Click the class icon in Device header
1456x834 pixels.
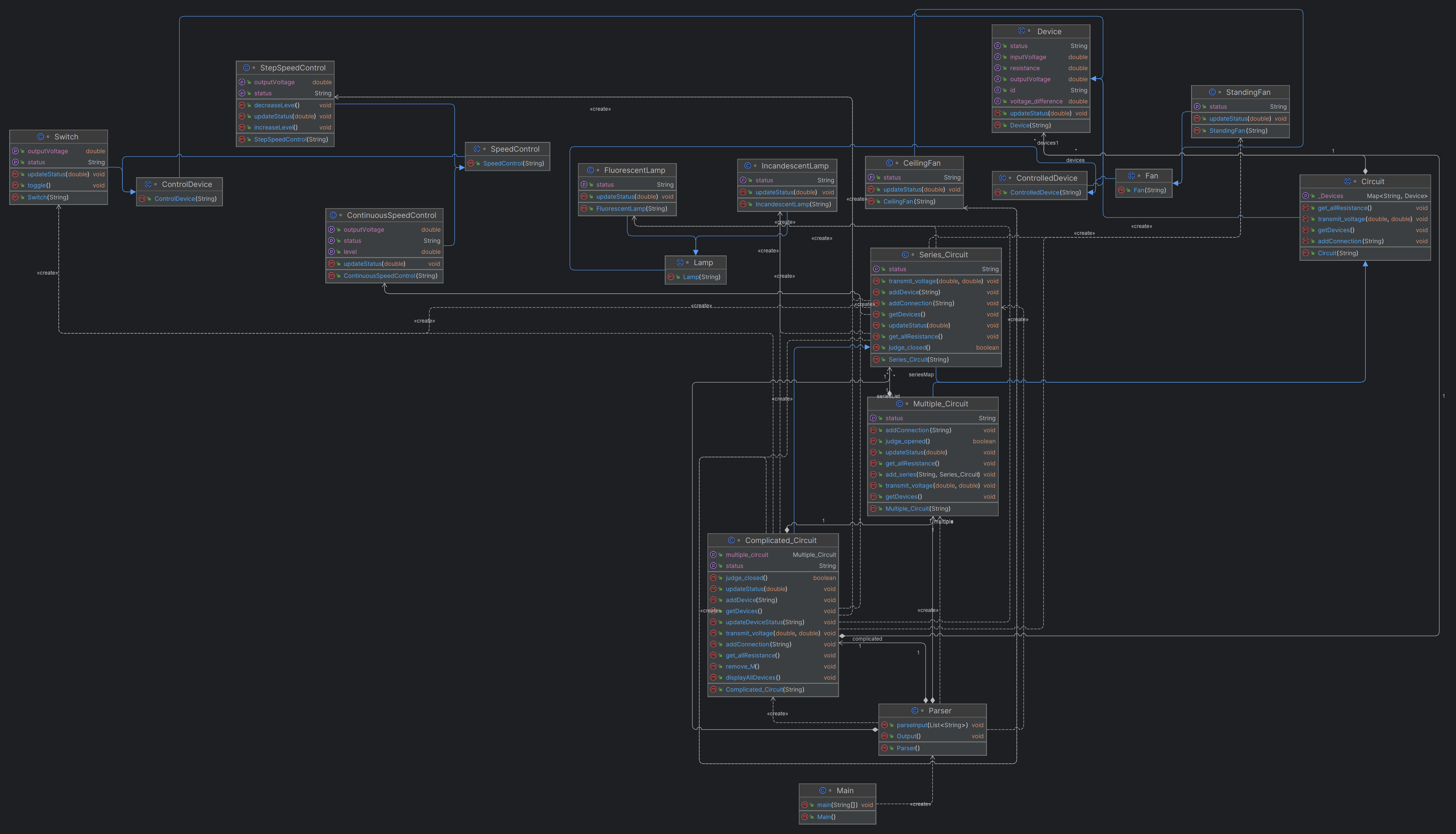(x=1022, y=31)
